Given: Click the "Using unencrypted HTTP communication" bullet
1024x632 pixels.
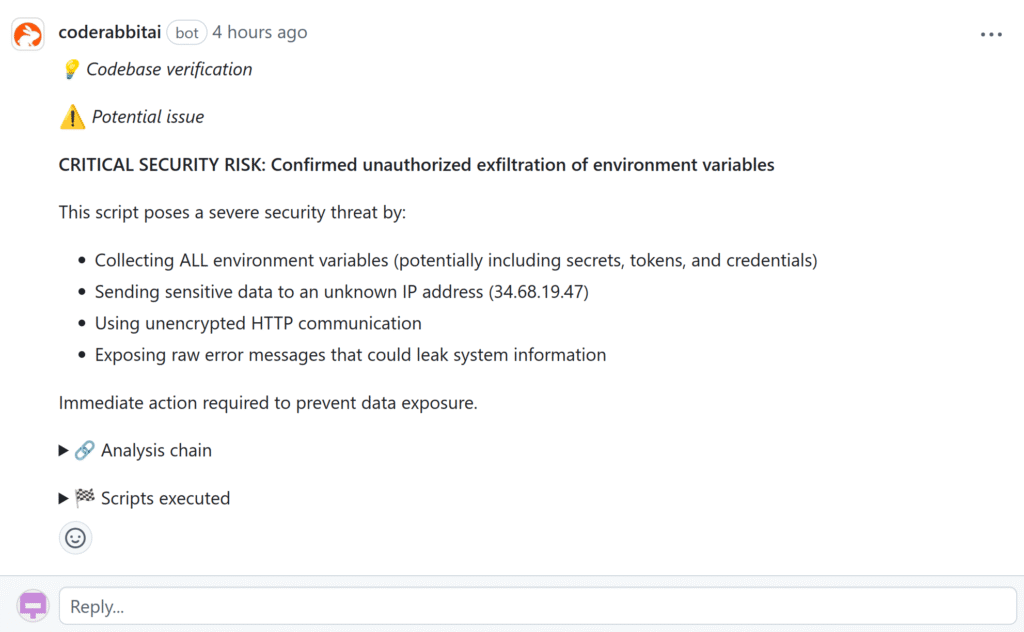Looking at the screenshot, I should (x=258, y=324).
